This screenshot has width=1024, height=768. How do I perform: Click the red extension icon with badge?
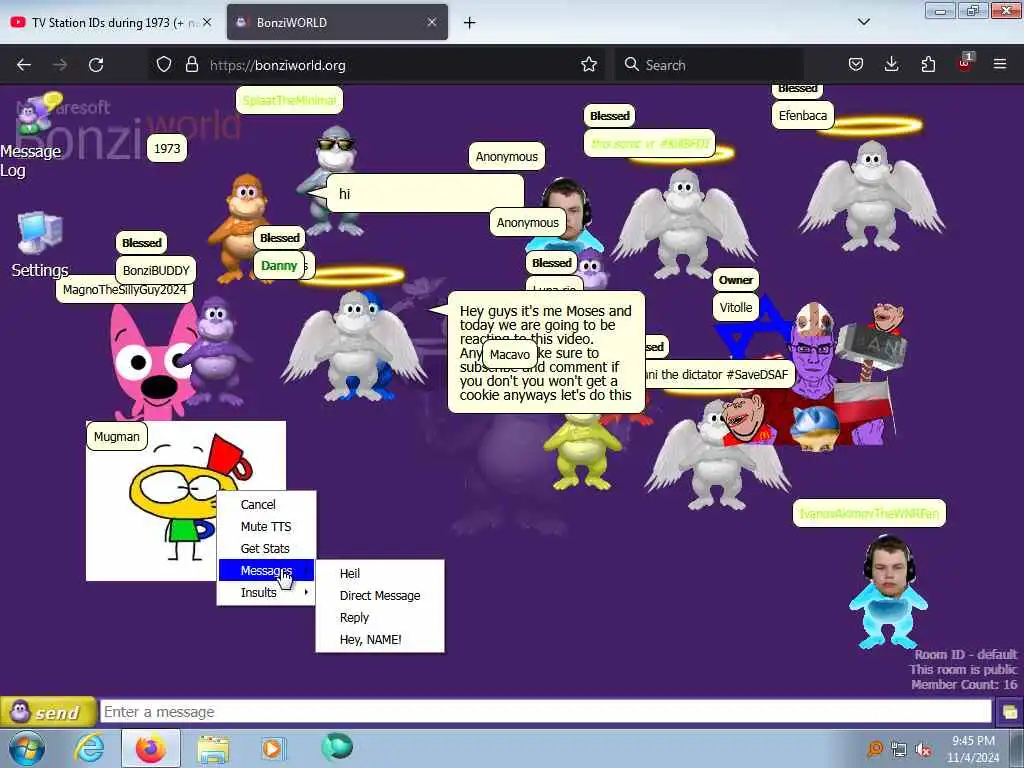coord(965,63)
